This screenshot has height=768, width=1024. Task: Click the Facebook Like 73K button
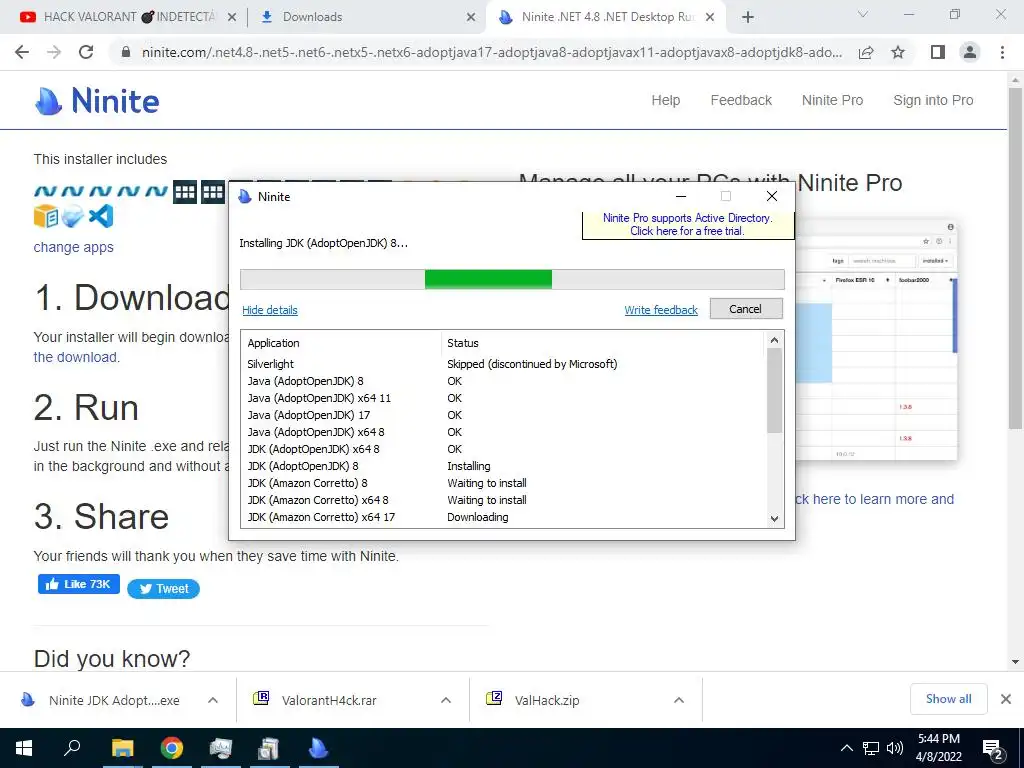click(78, 584)
